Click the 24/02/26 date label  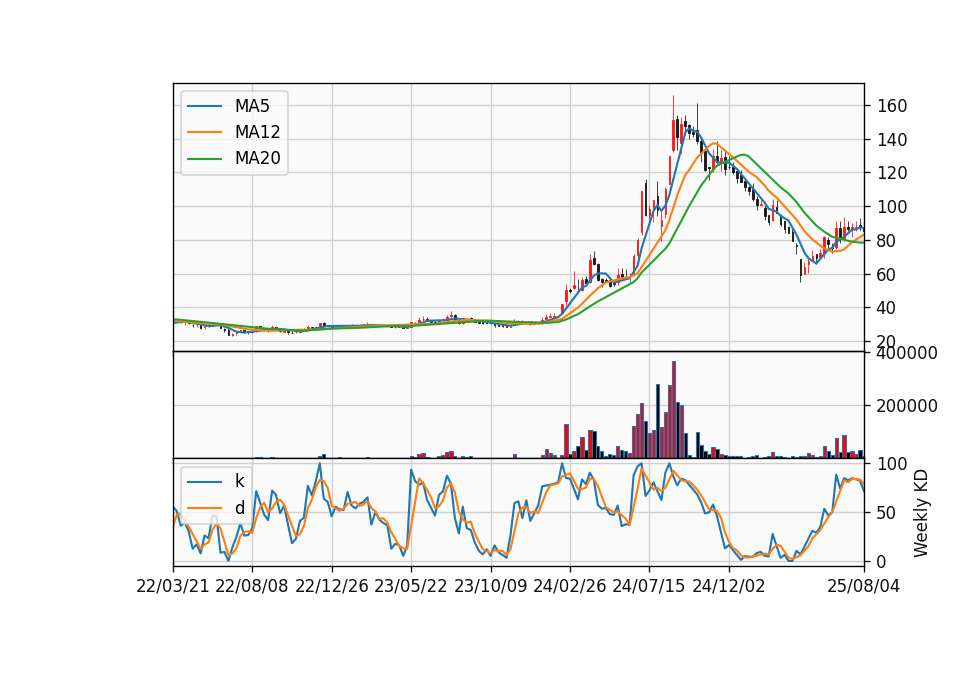click(569, 586)
